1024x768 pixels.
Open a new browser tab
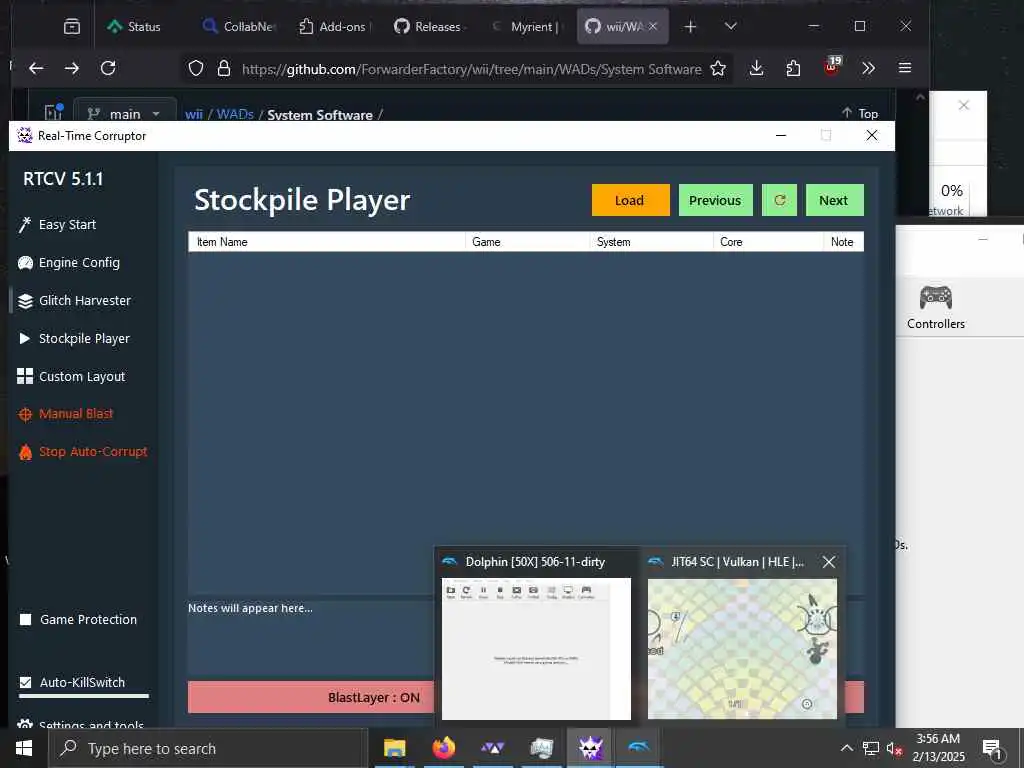pos(690,27)
